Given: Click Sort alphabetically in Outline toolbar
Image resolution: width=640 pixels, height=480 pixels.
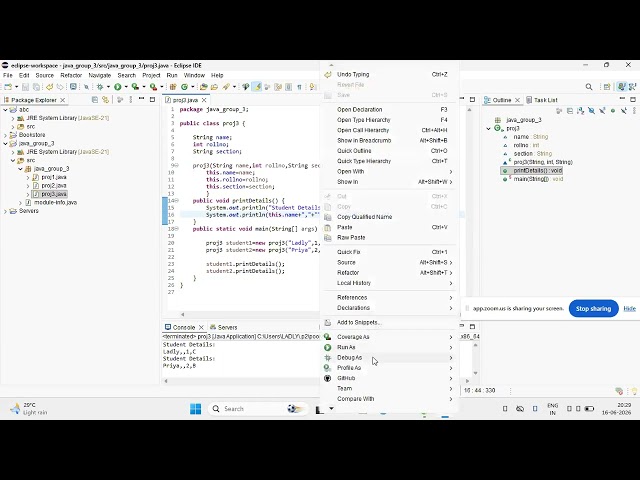Looking at the screenshot, I should coord(580,111).
